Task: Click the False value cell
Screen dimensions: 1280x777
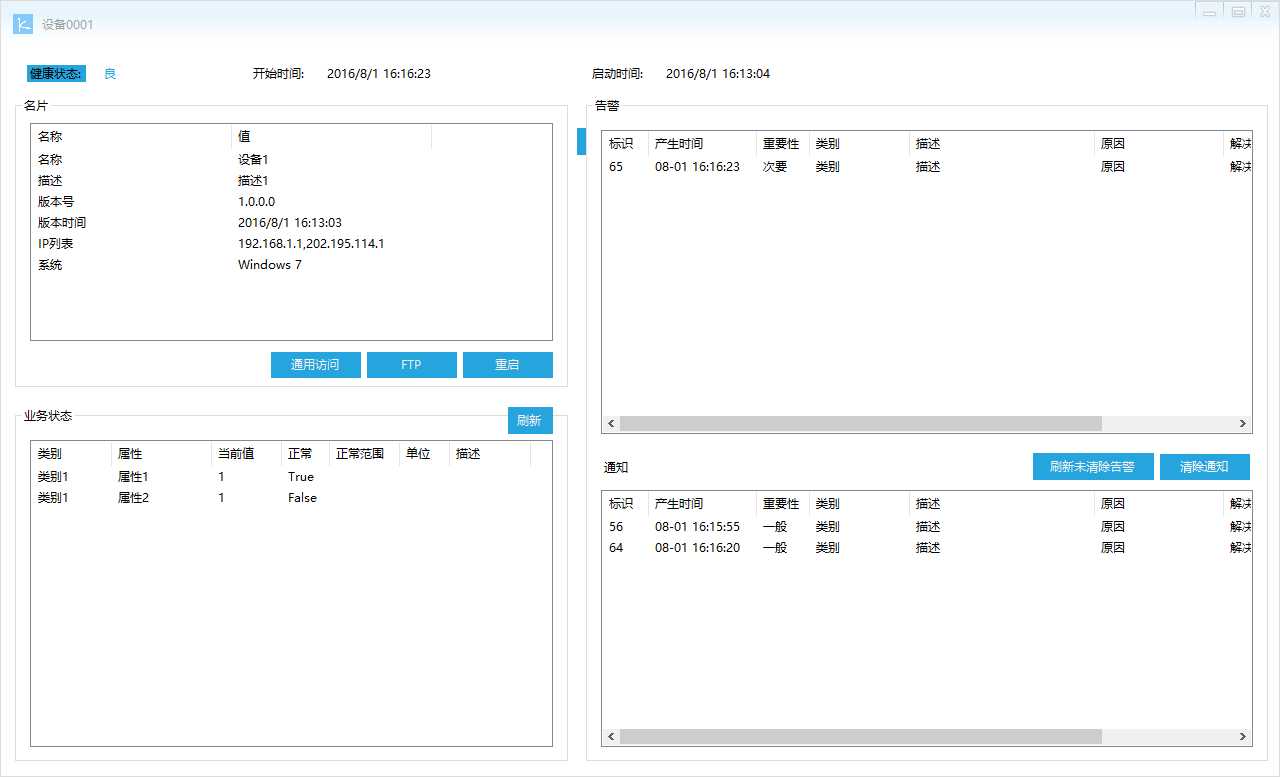Action: (x=302, y=498)
